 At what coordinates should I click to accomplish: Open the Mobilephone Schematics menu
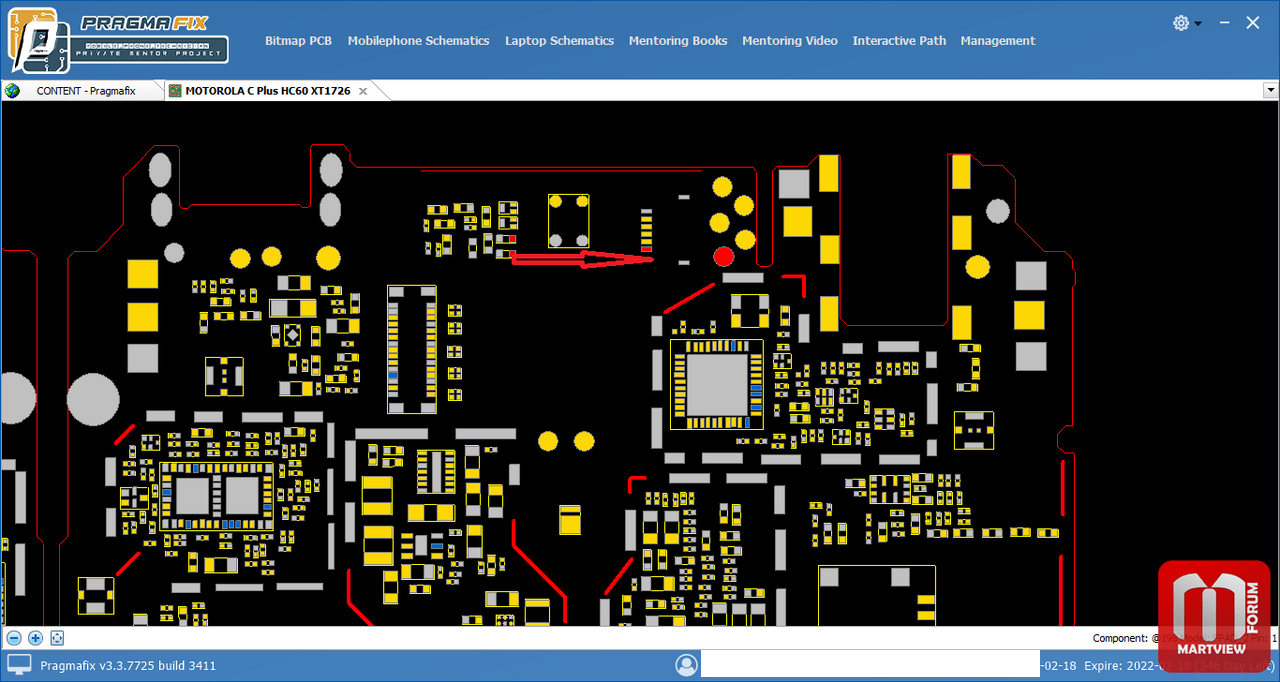point(418,41)
